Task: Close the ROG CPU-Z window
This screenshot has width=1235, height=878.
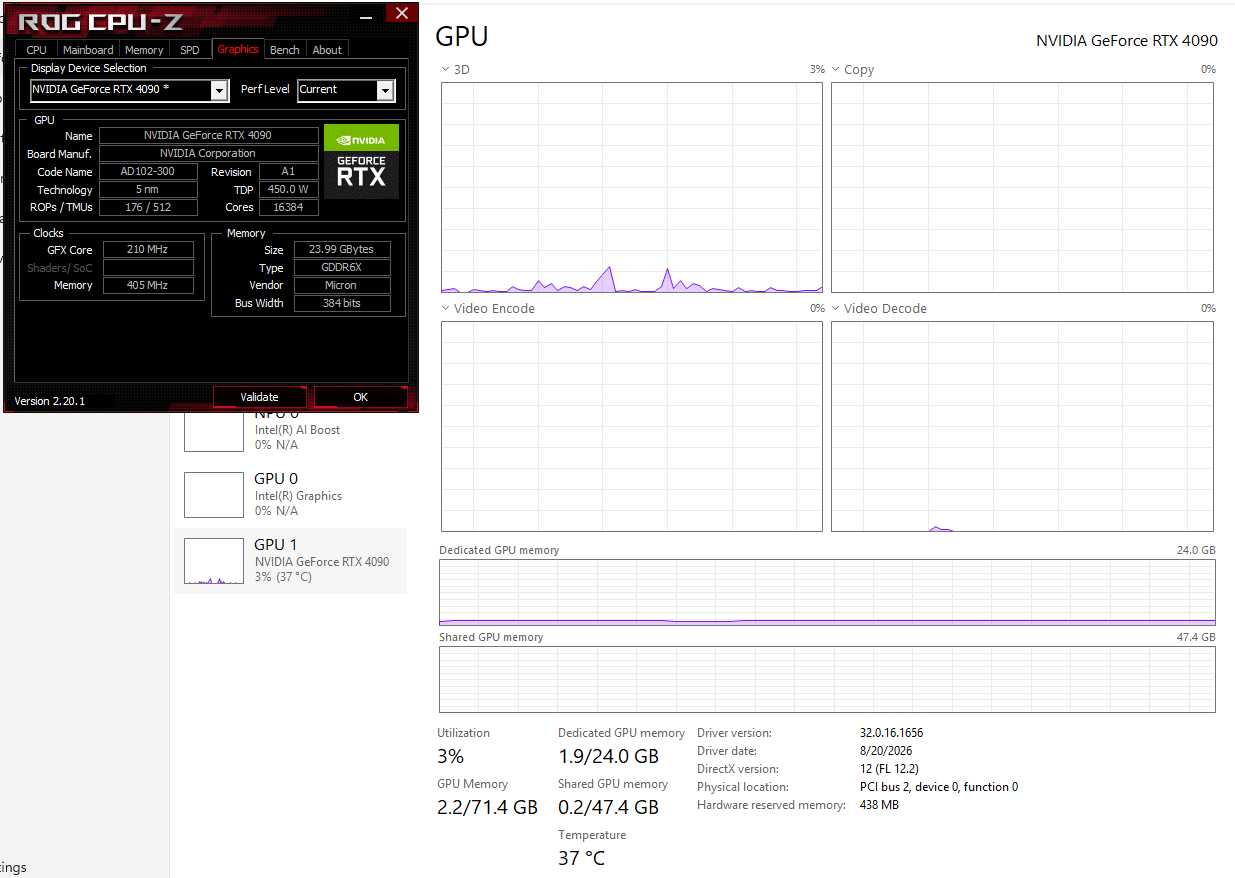Action: point(401,13)
